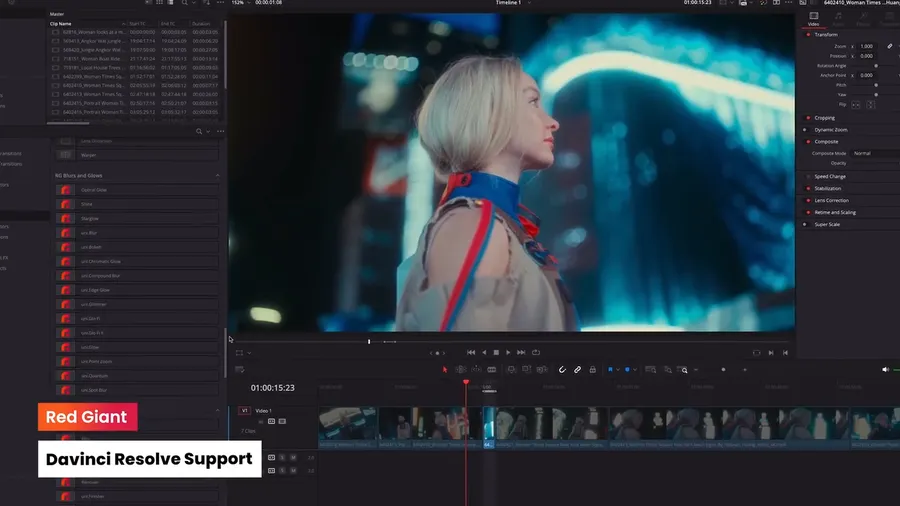Select the Optical Glow effect
The height and width of the screenshot is (506, 900).
click(137, 190)
